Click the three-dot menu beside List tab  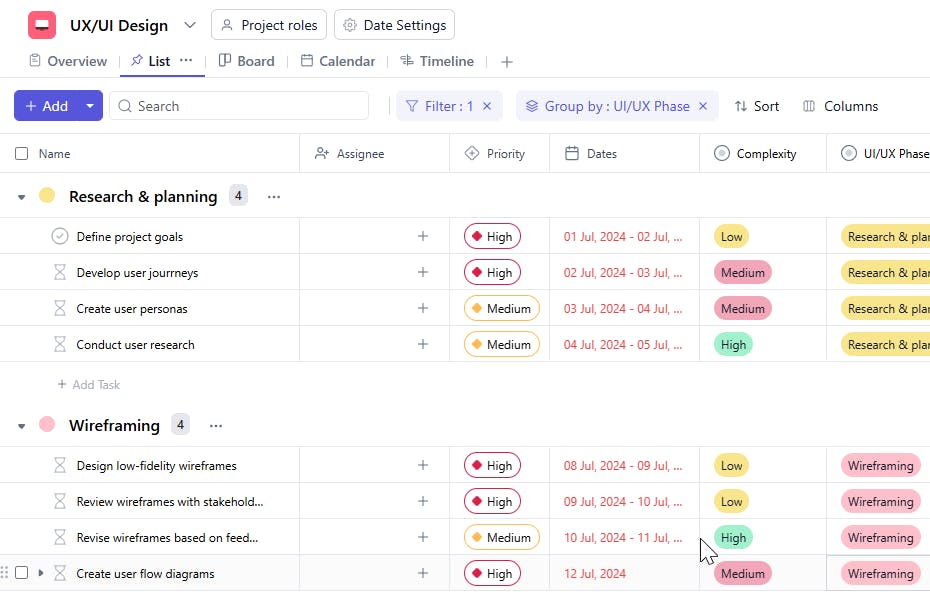click(186, 61)
